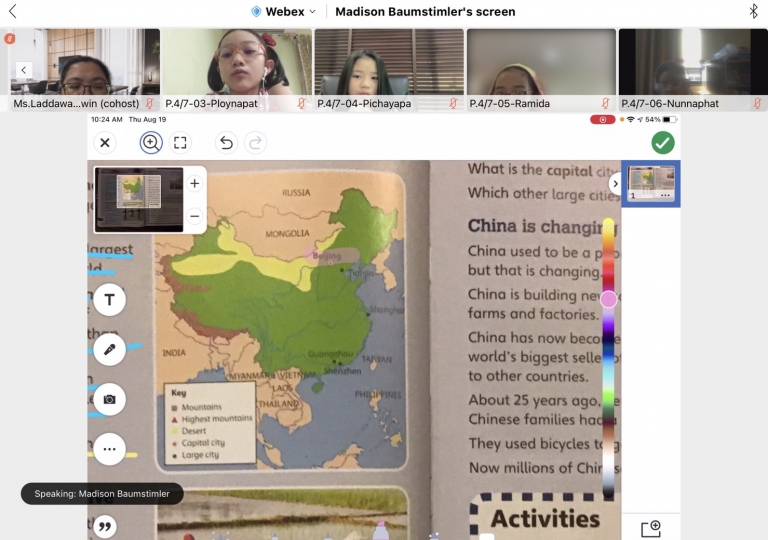Select page 1 thumbnail in sidebar
Image resolution: width=768 pixels, height=540 pixels.
click(x=651, y=183)
